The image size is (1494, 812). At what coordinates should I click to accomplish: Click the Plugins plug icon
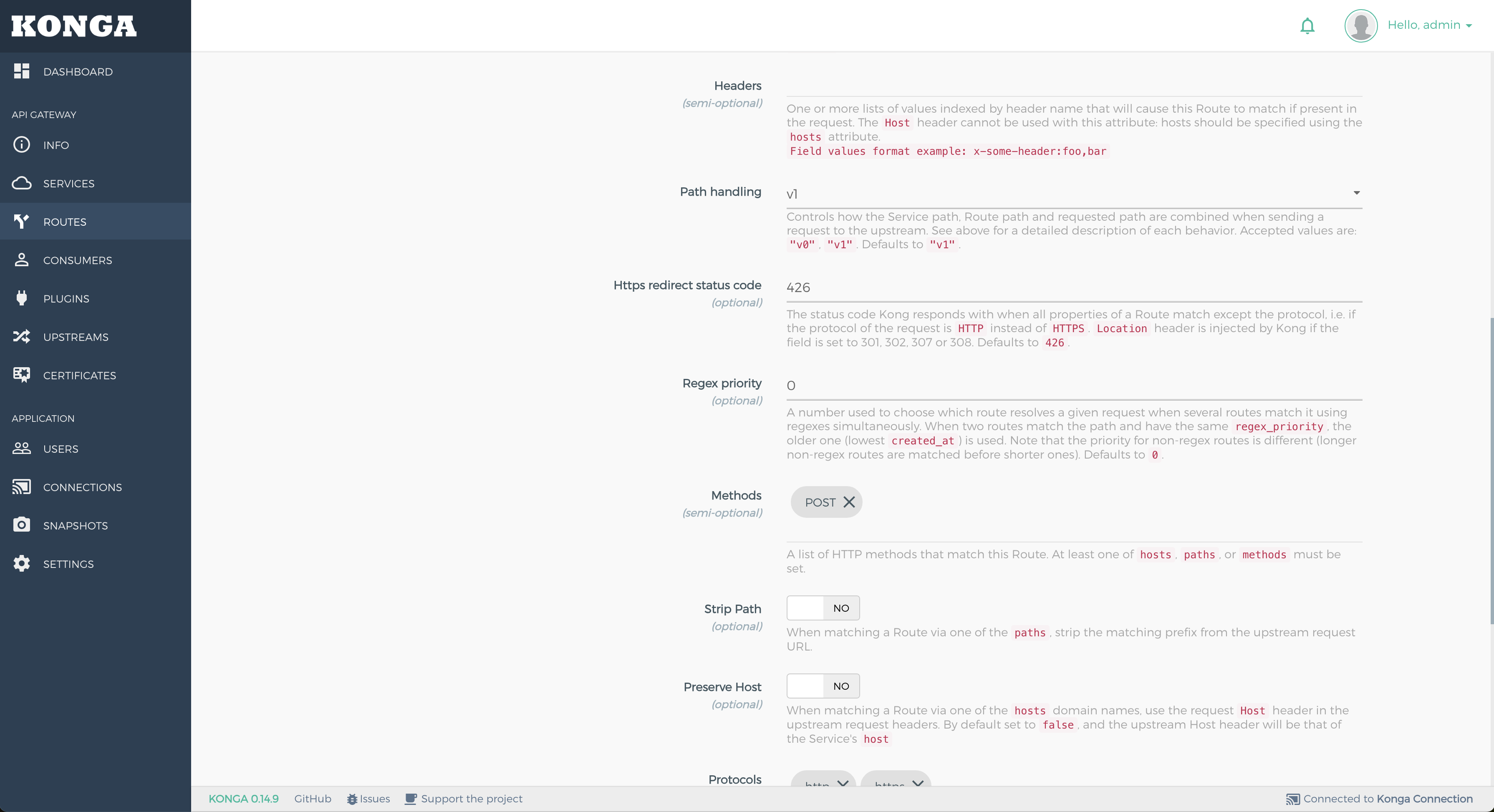(21, 298)
